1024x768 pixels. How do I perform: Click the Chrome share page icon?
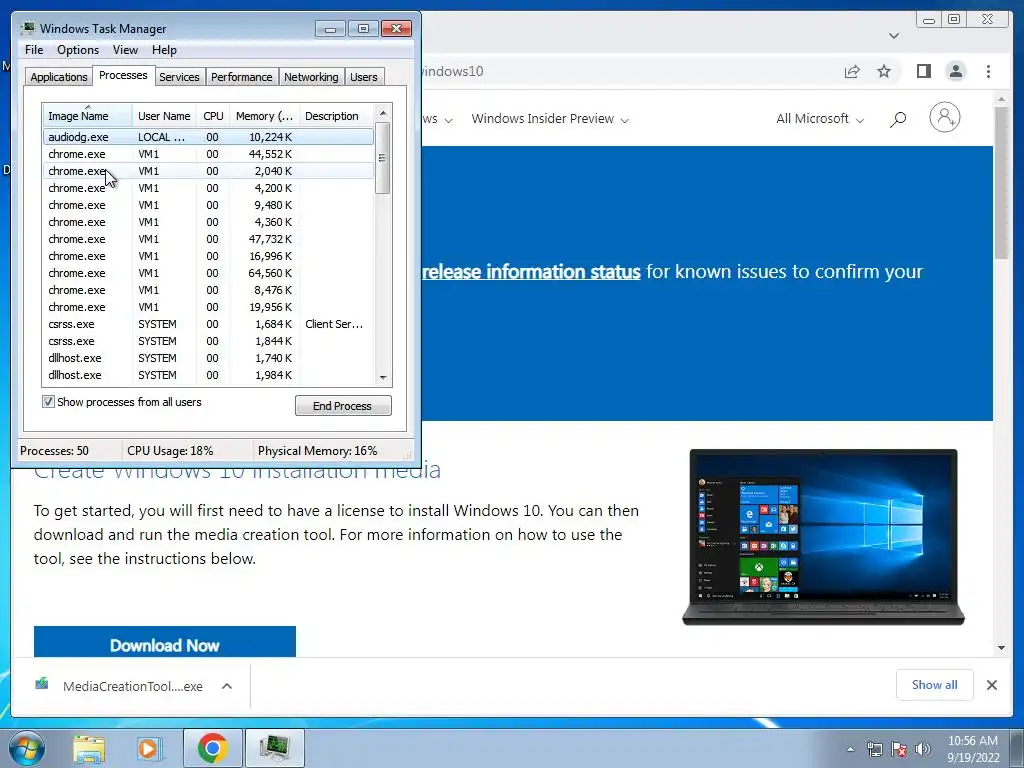(852, 71)
